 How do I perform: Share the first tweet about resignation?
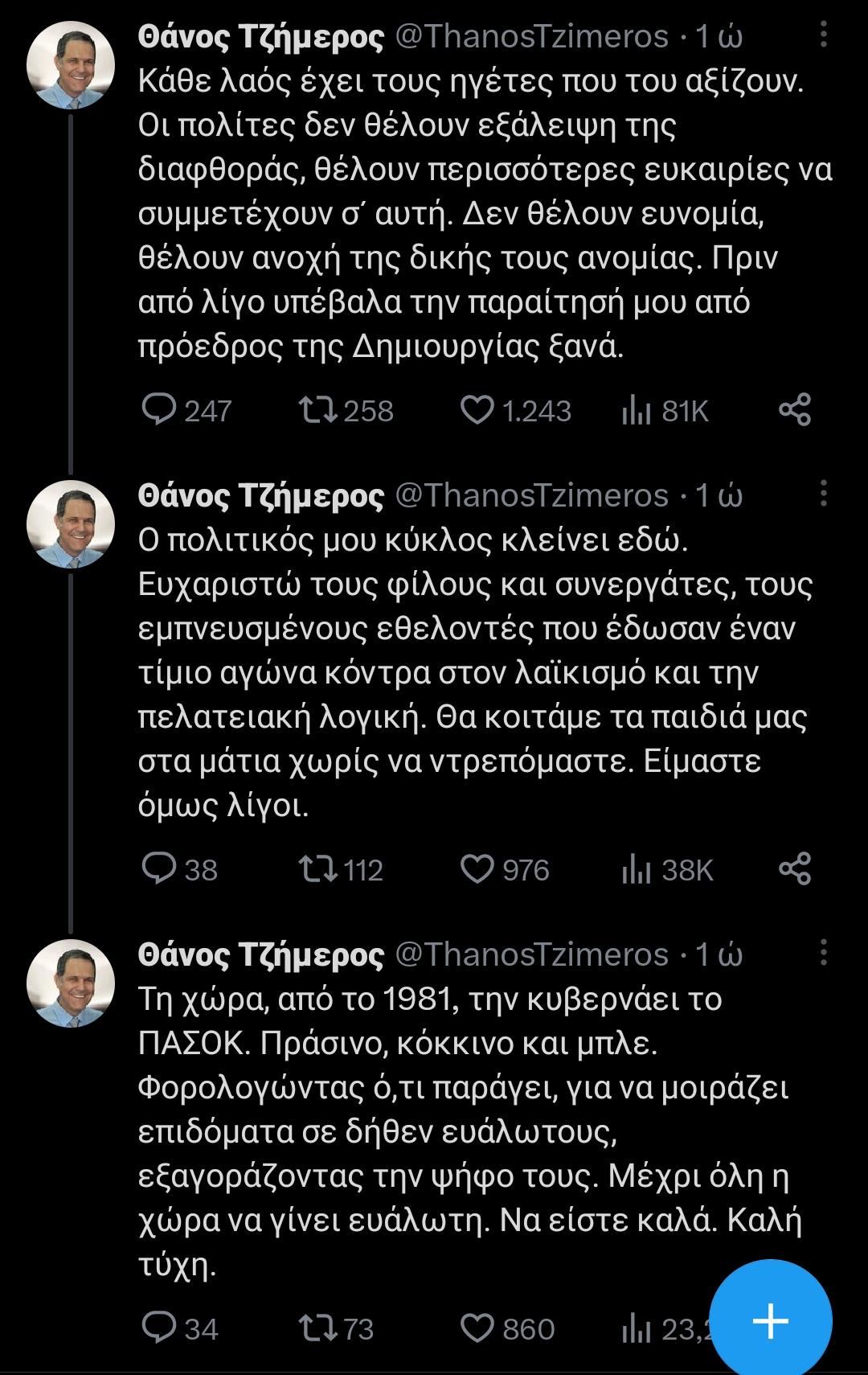(795, 410)
